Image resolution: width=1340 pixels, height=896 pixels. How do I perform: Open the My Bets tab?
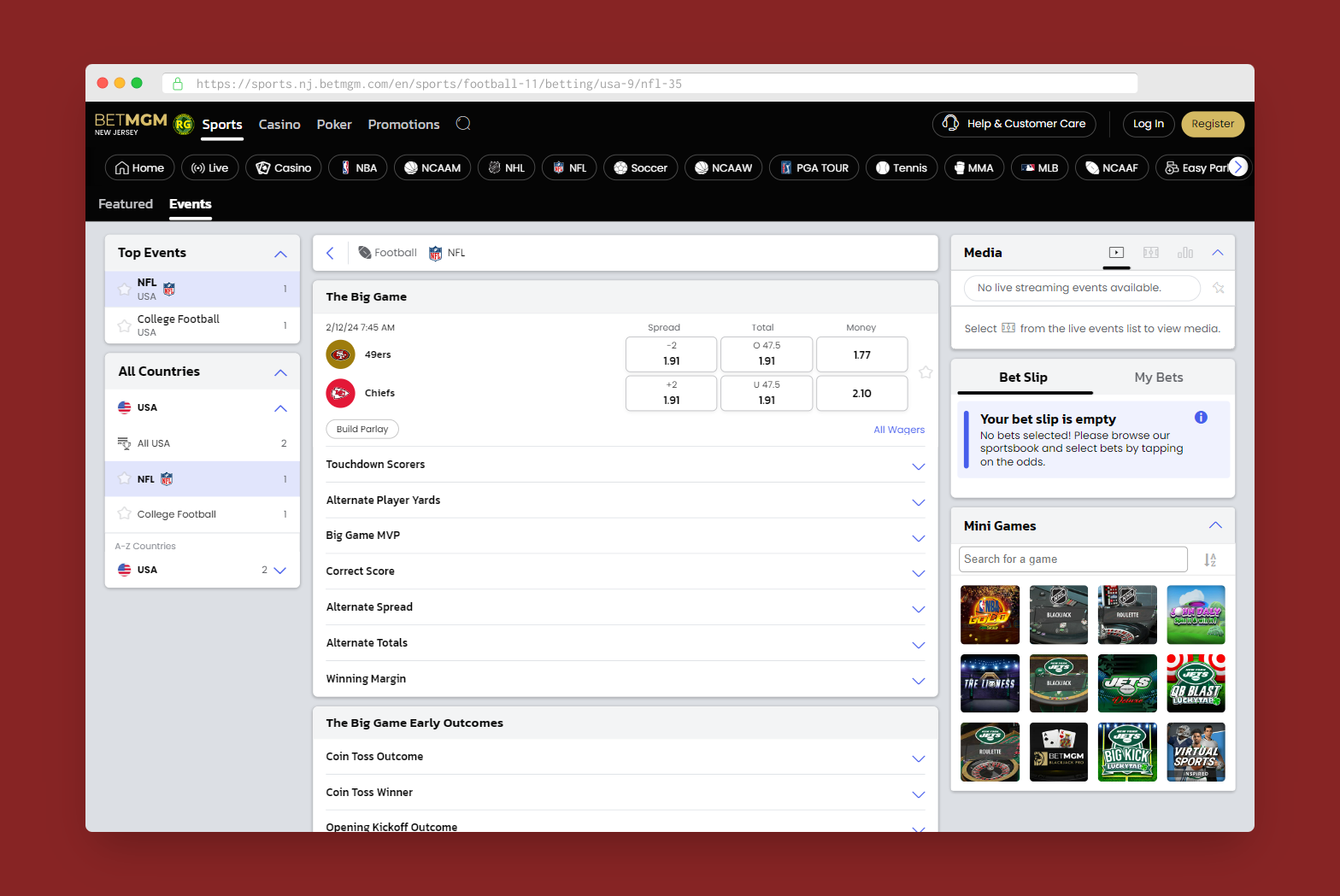click(1159, 378)
